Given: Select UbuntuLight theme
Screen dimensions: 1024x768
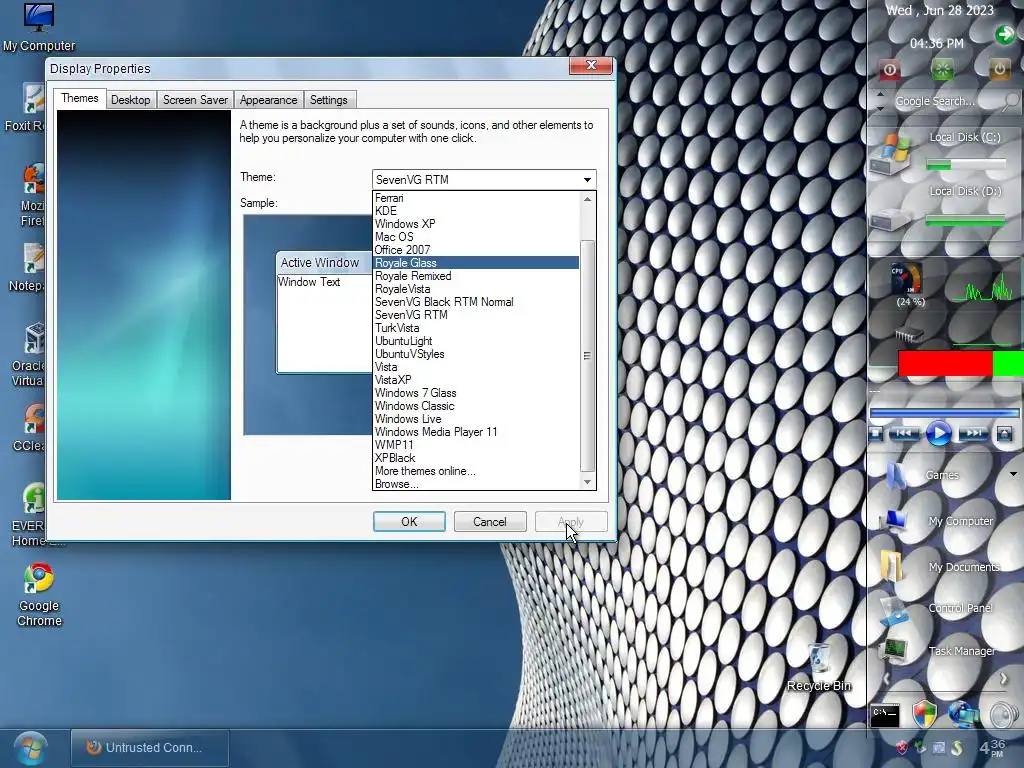Looking at the screenshot, I should 476,341.
